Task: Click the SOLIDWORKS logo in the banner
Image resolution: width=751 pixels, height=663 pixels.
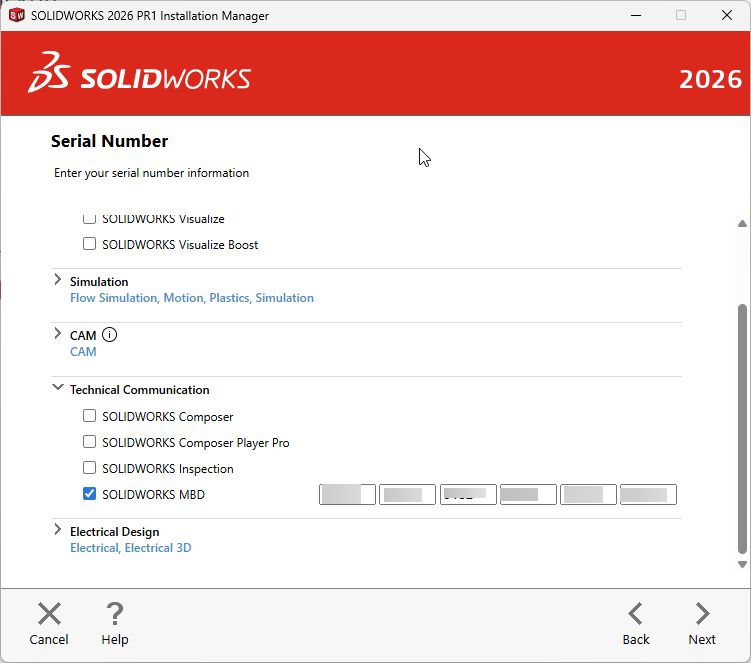Action: (x=139, y=73)
